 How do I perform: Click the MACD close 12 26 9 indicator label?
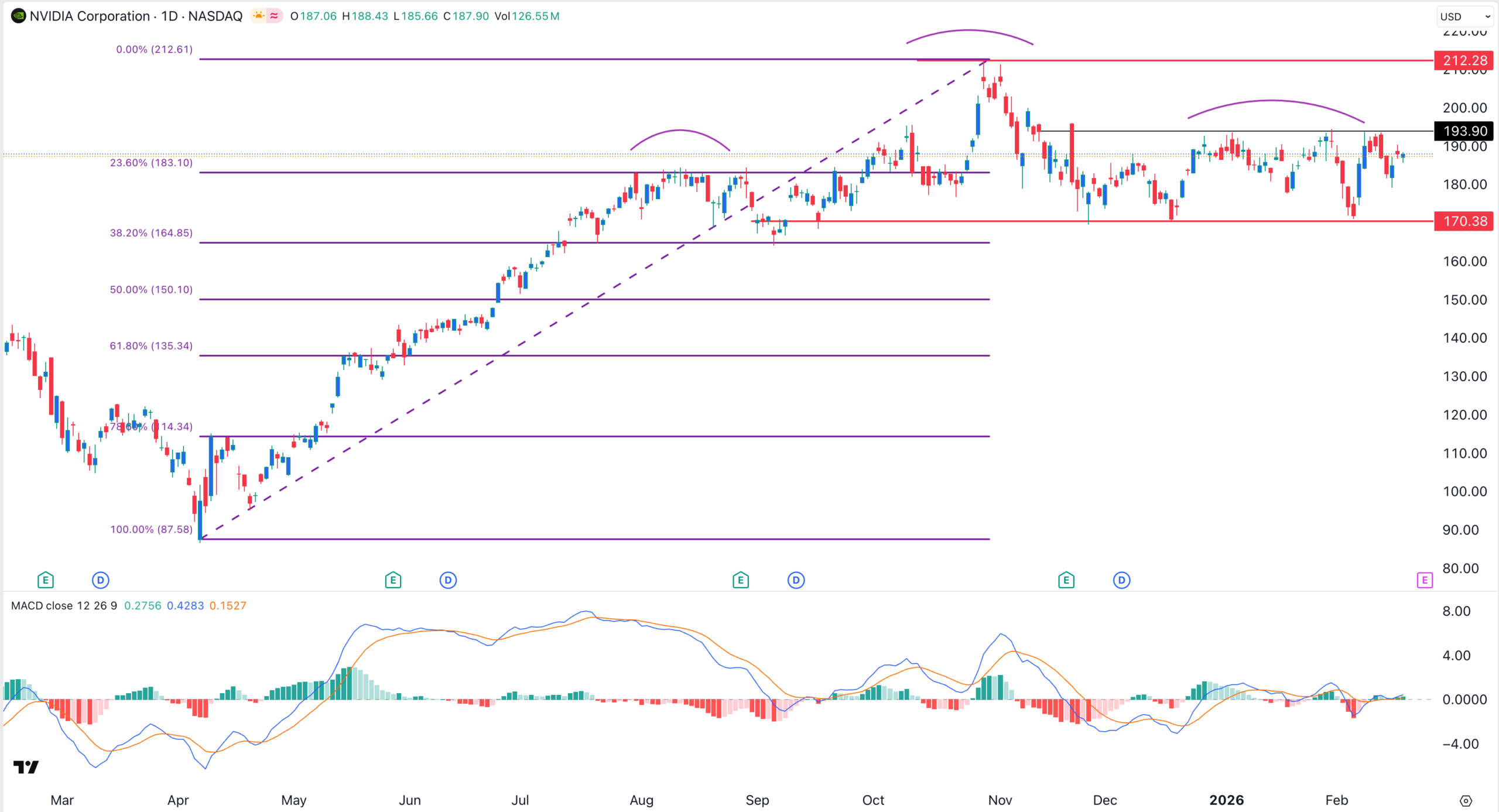[x=64, y=605]
